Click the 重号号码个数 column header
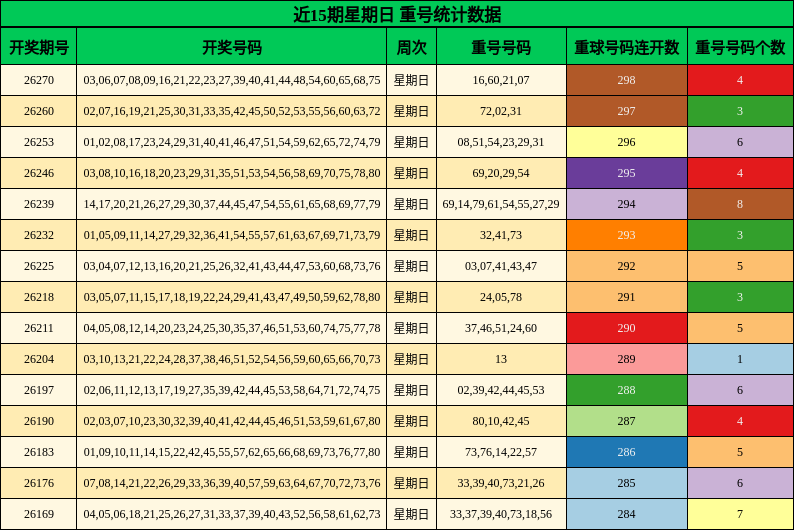This screenshot has height=530, width=794. pos(740,47)
